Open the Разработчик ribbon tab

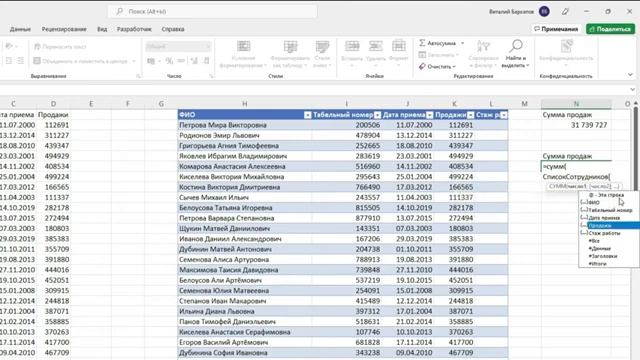(134, 29)
